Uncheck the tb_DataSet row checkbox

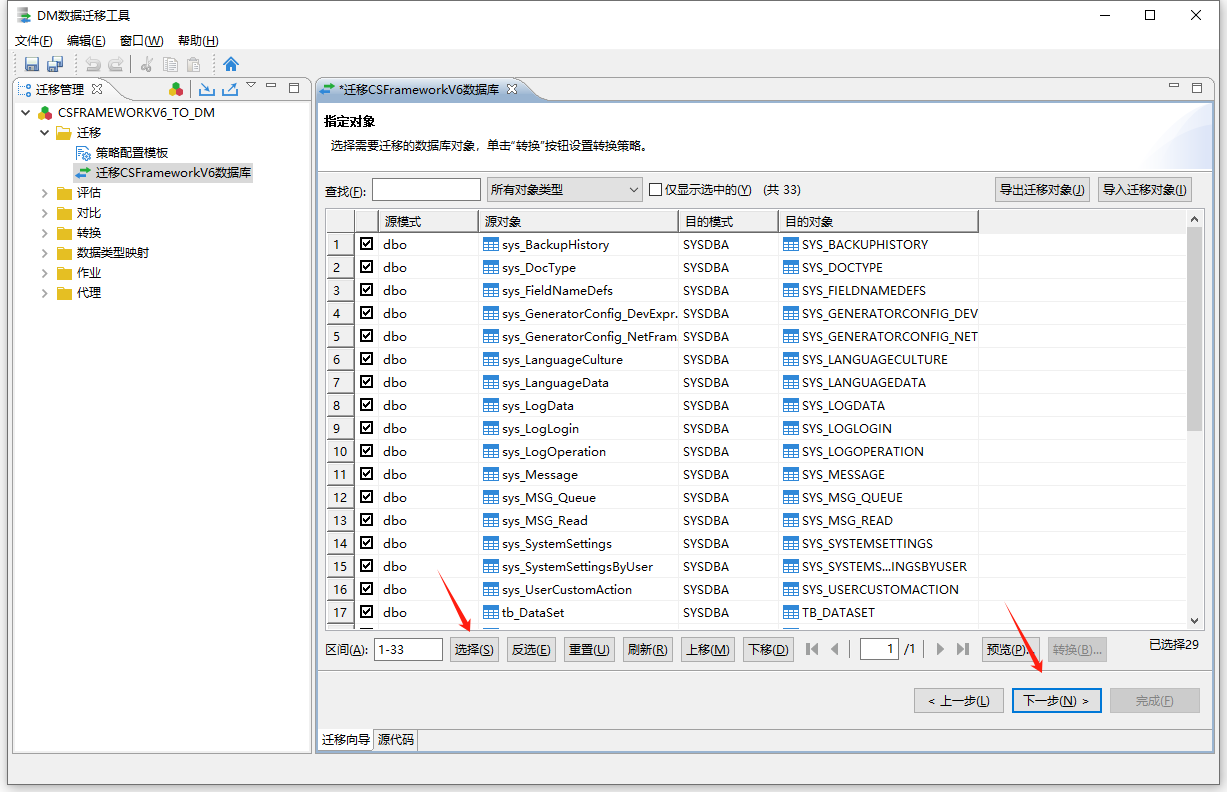coord(366,611)
